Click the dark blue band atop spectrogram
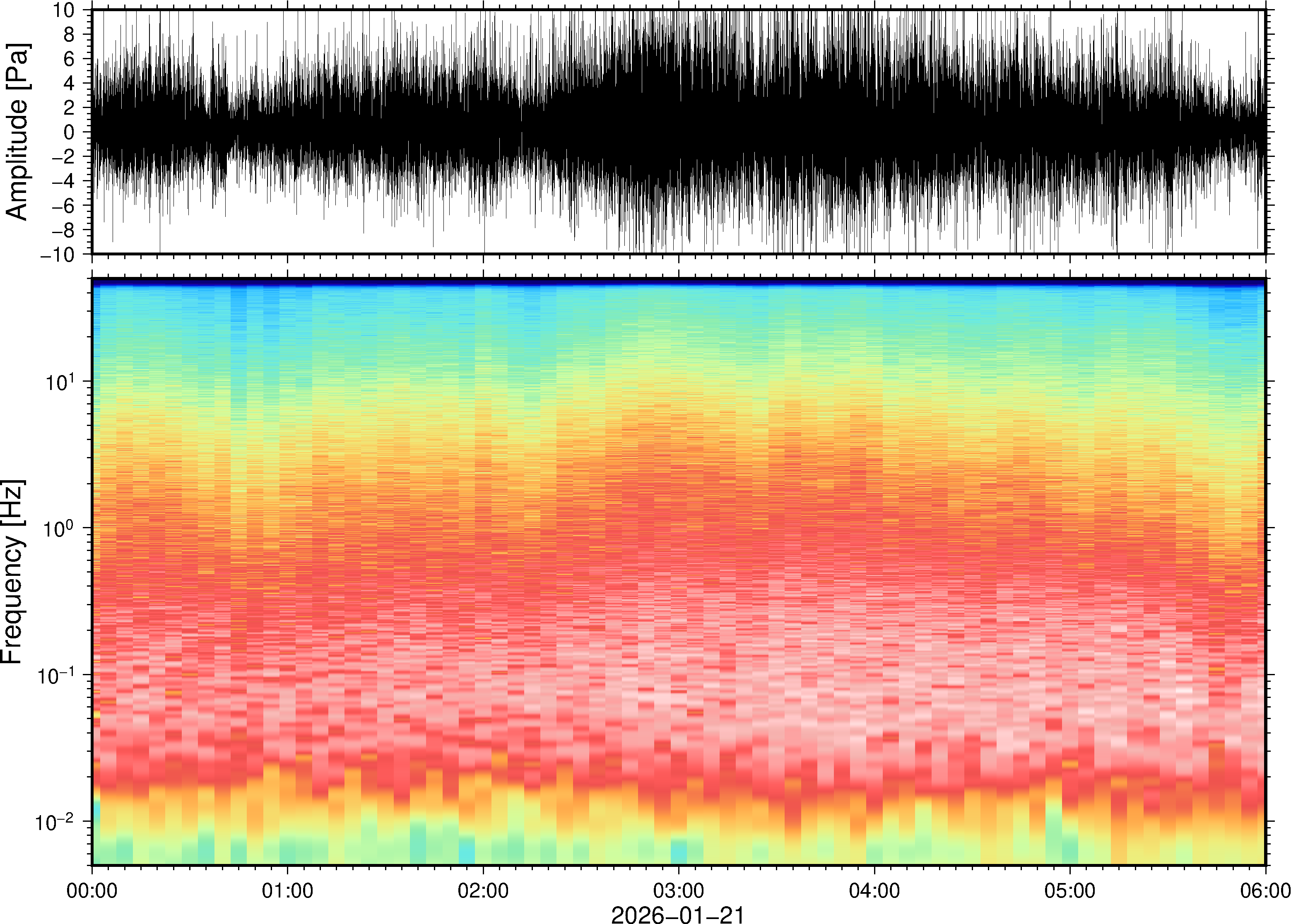Viewport: 1291px width, 924px height. pyautogui.click(x=678, y=282)
